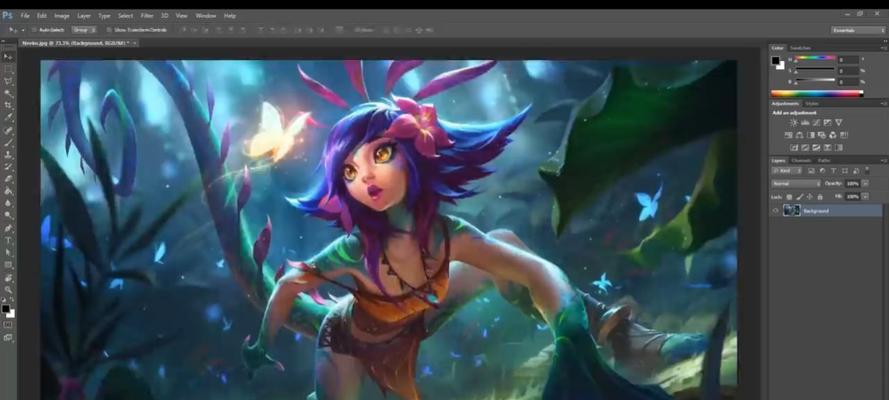Enable the Auto-Select checkbox
Screen dimensions: 889x400
[x=34, y=29]
